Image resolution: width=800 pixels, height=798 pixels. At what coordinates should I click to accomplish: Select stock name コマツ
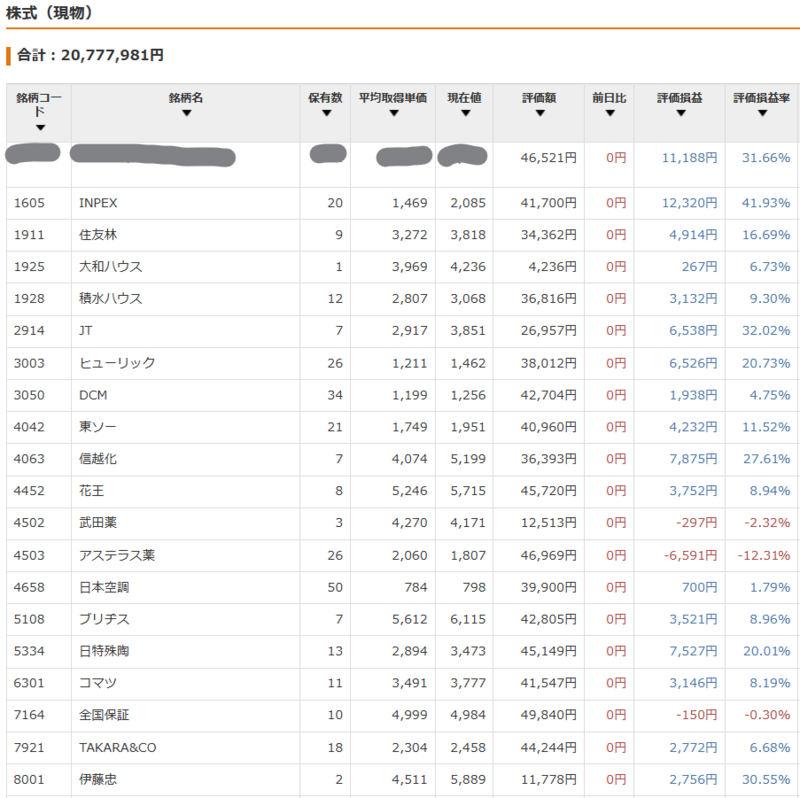pos(97,683)
